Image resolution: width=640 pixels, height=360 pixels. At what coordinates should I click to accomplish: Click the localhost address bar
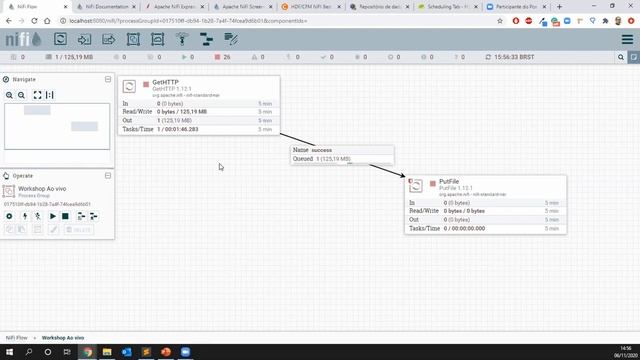tap(278, 21)
